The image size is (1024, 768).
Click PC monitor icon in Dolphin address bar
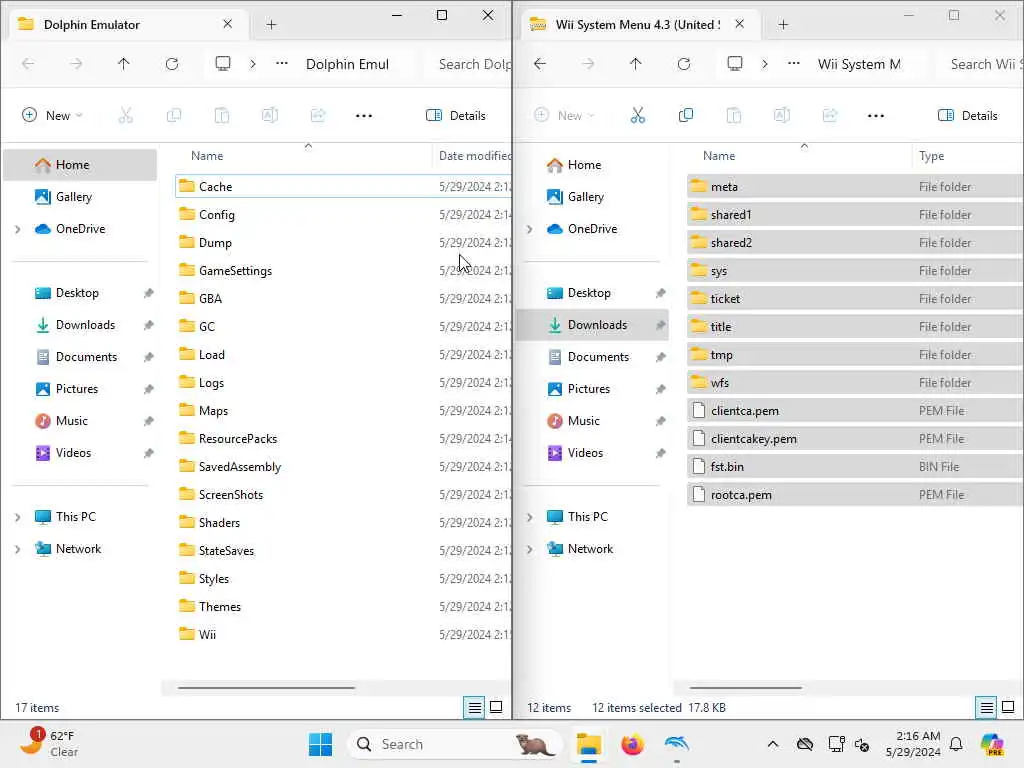tap(223, 63)
